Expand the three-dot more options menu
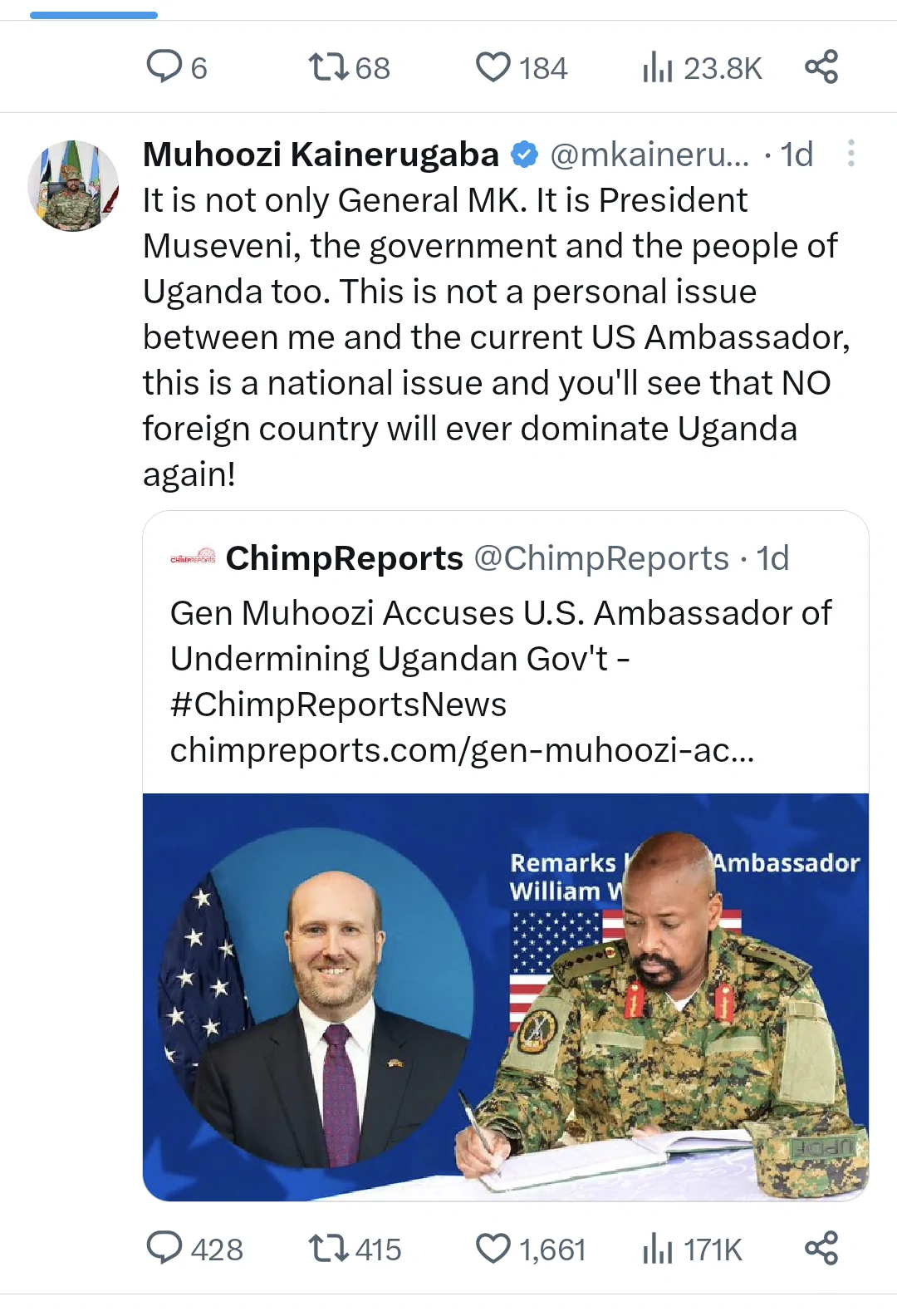897x1316 pixels. coord(850,154)
